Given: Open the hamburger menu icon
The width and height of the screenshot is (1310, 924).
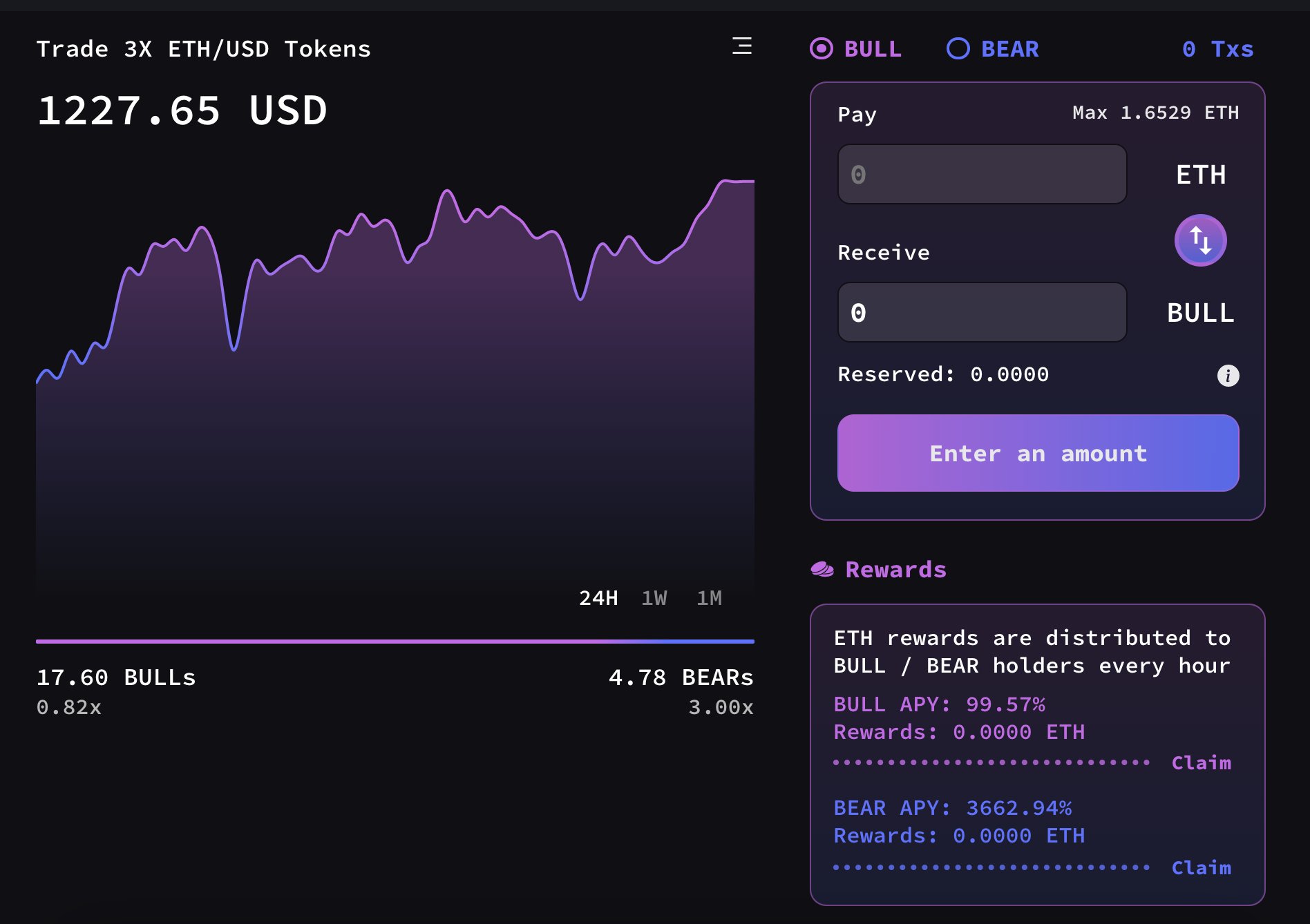Looking at the screenshot, I should [x=741, y=46].
